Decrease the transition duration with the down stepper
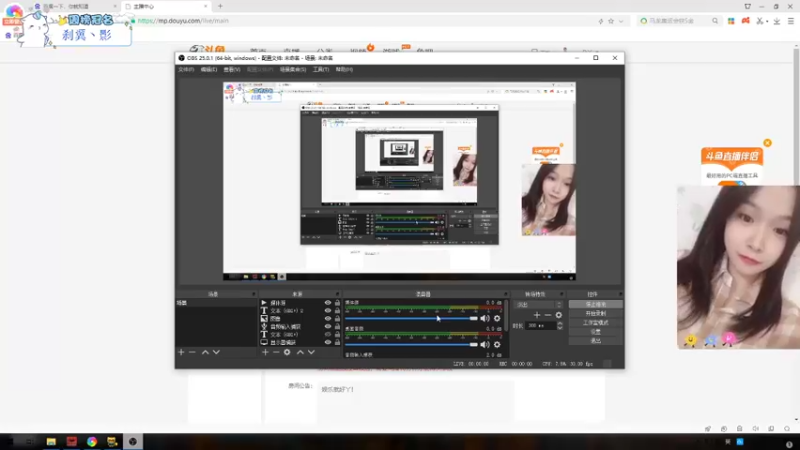 click(560, 328)
